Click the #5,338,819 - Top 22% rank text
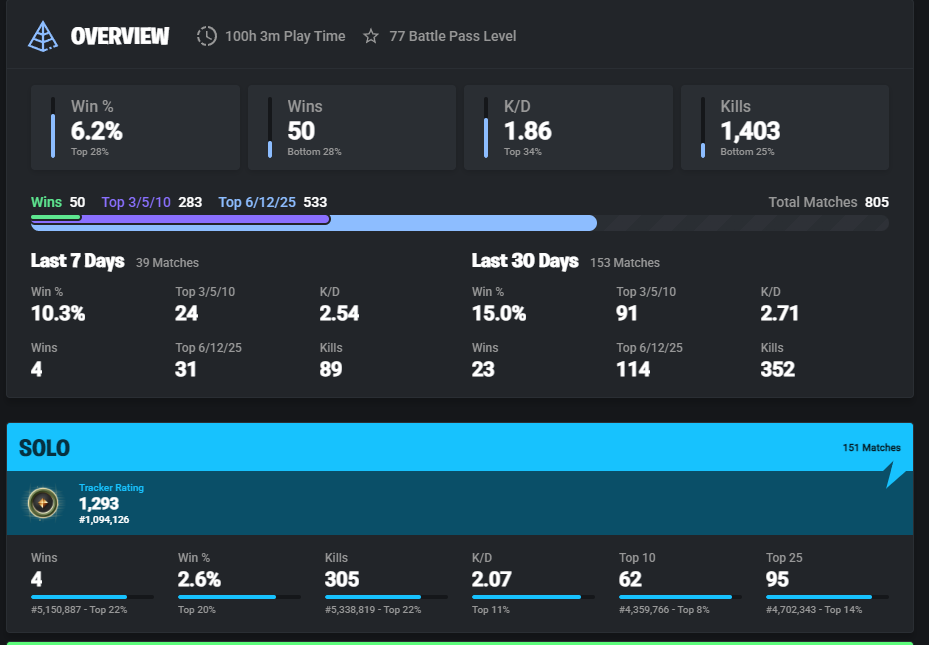Screen dimensions: 929x645 tap(373, 609)
